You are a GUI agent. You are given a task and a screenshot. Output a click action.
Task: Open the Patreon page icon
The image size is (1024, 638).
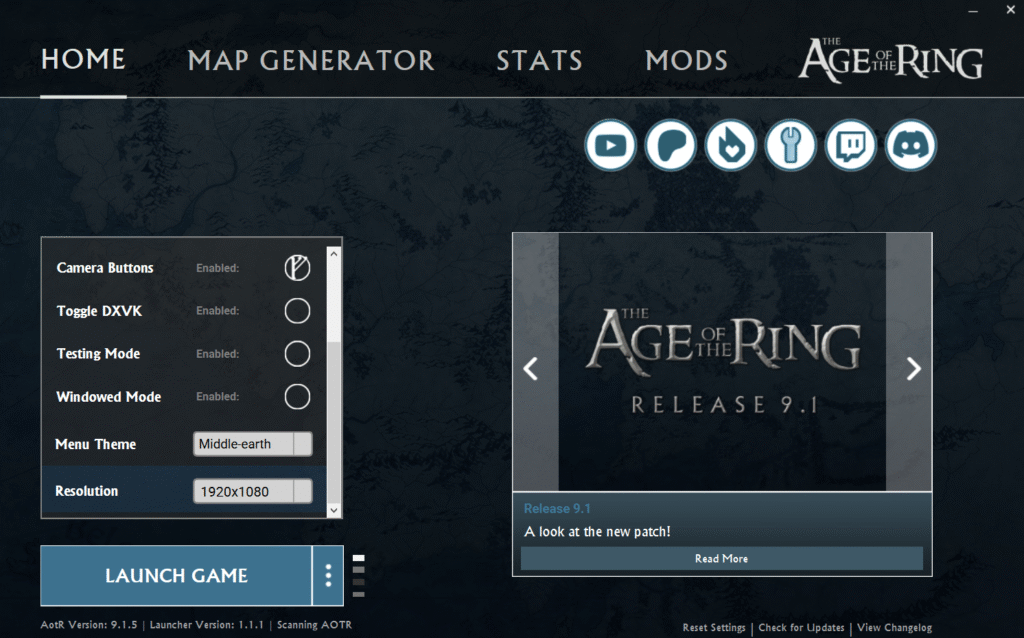pos(671,145)
